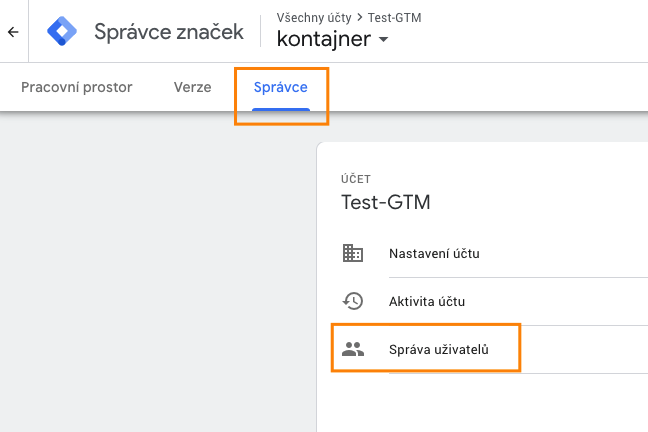
Task: Open the Verze tab
Action: 192,87
